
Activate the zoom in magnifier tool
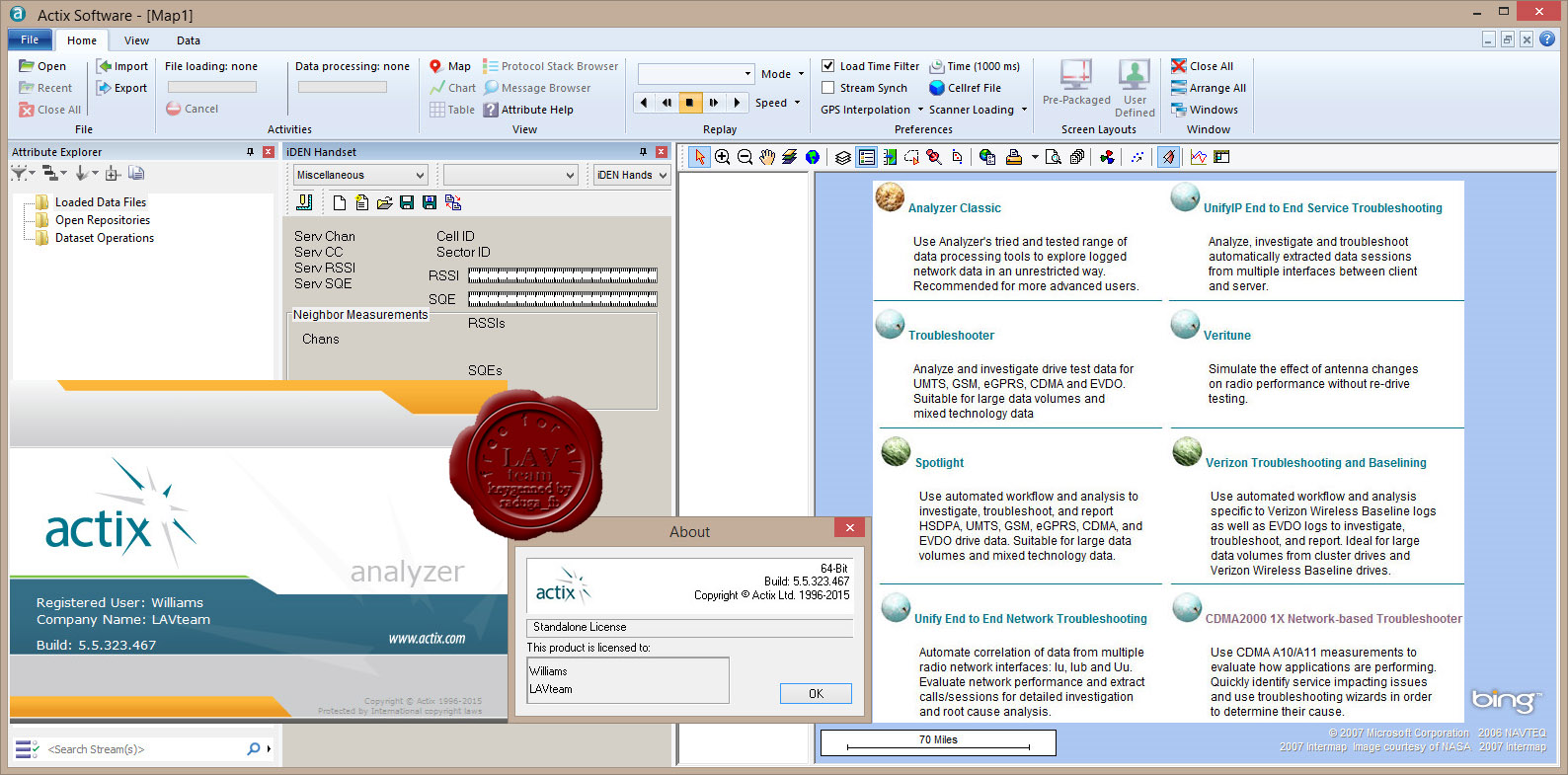tap(723, 157)
